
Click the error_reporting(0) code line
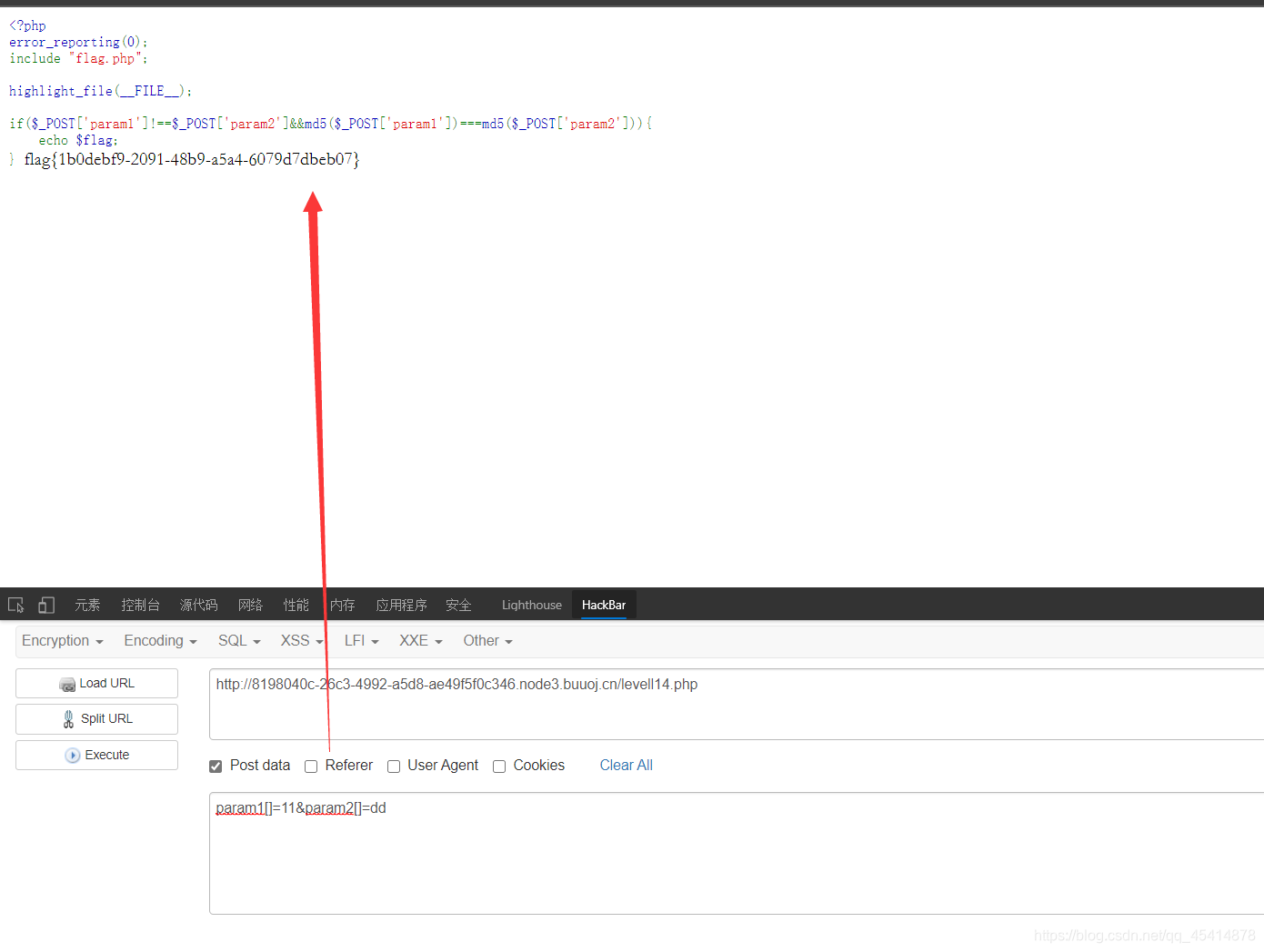tap(78, 42)
